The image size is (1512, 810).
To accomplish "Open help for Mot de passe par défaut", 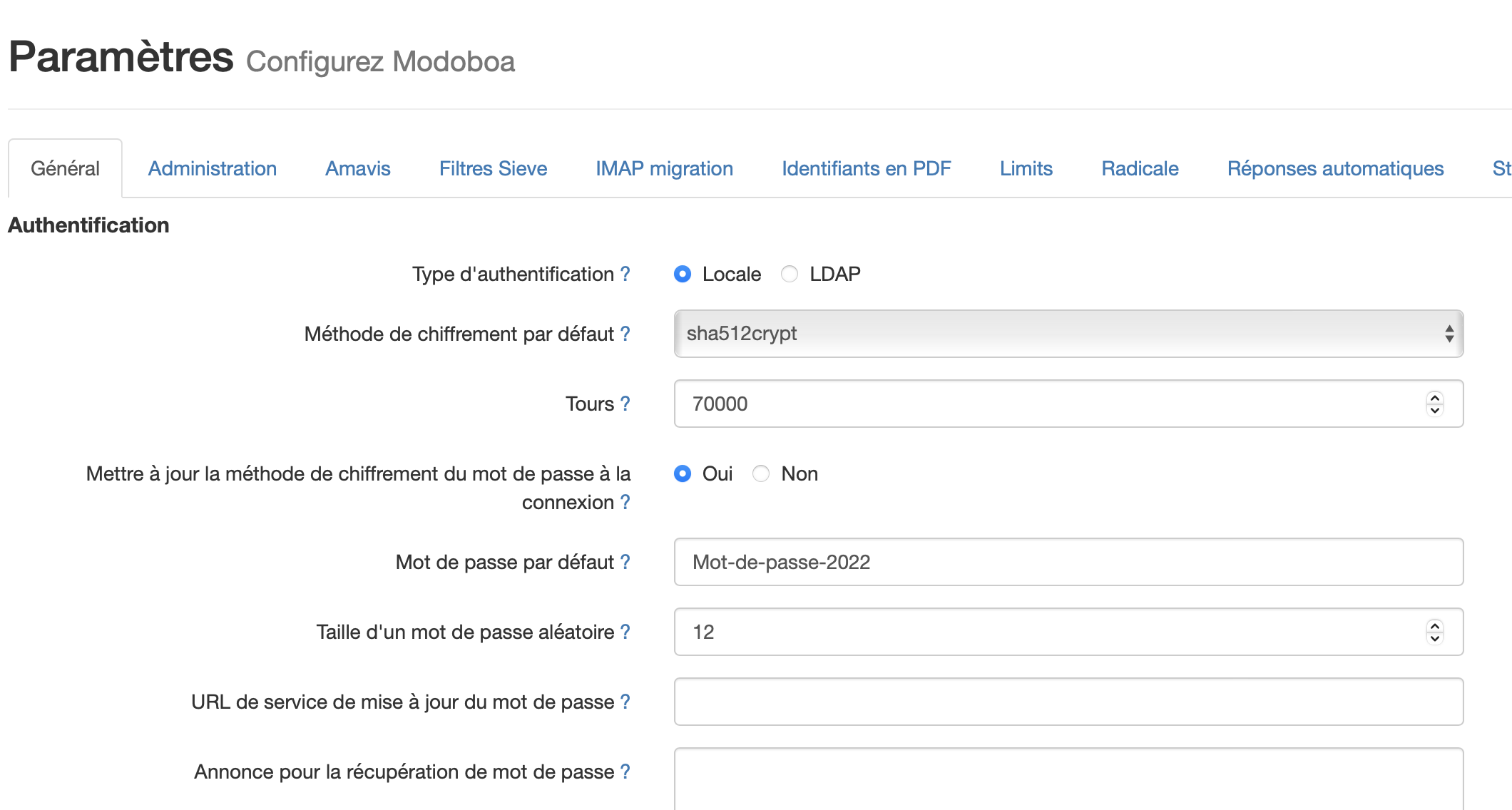I will tap(625, 562).
